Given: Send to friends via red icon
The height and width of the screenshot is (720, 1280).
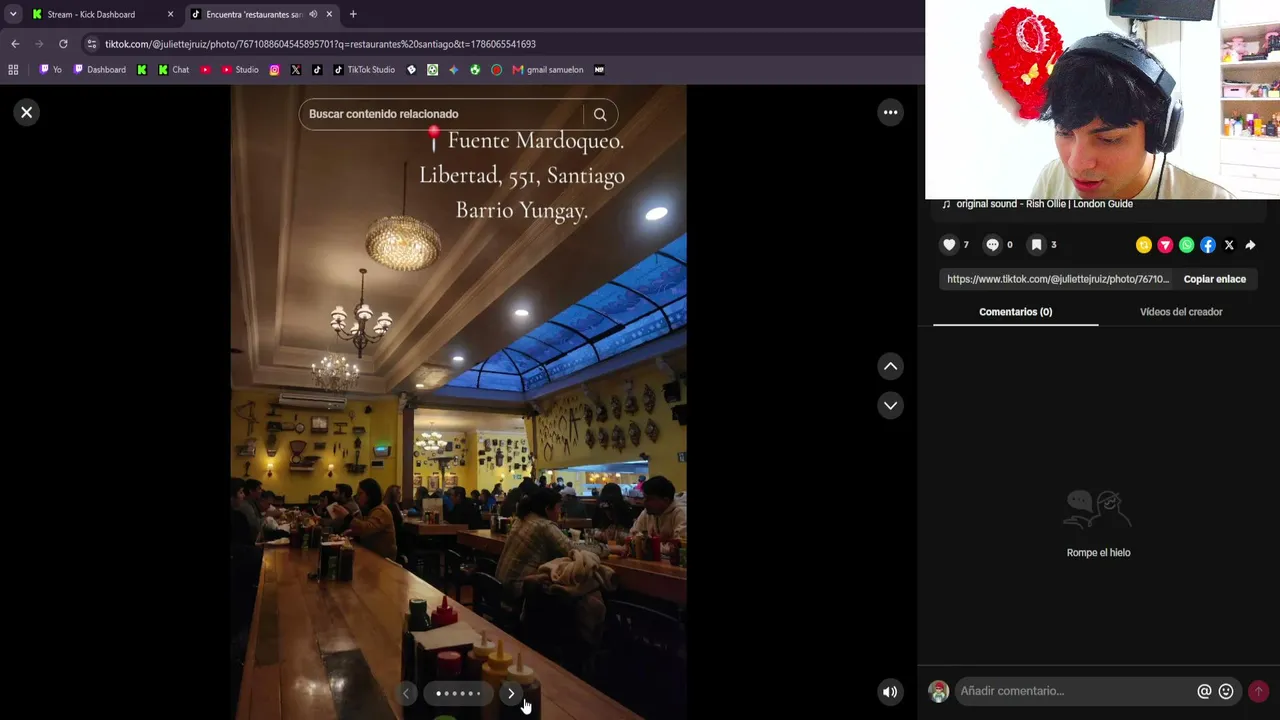Looking at the screenshot, I should [x=1165, y=245].
